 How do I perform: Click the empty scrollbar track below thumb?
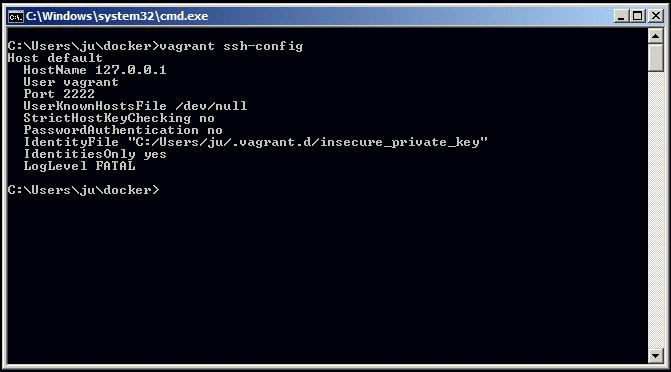[655, 210]
